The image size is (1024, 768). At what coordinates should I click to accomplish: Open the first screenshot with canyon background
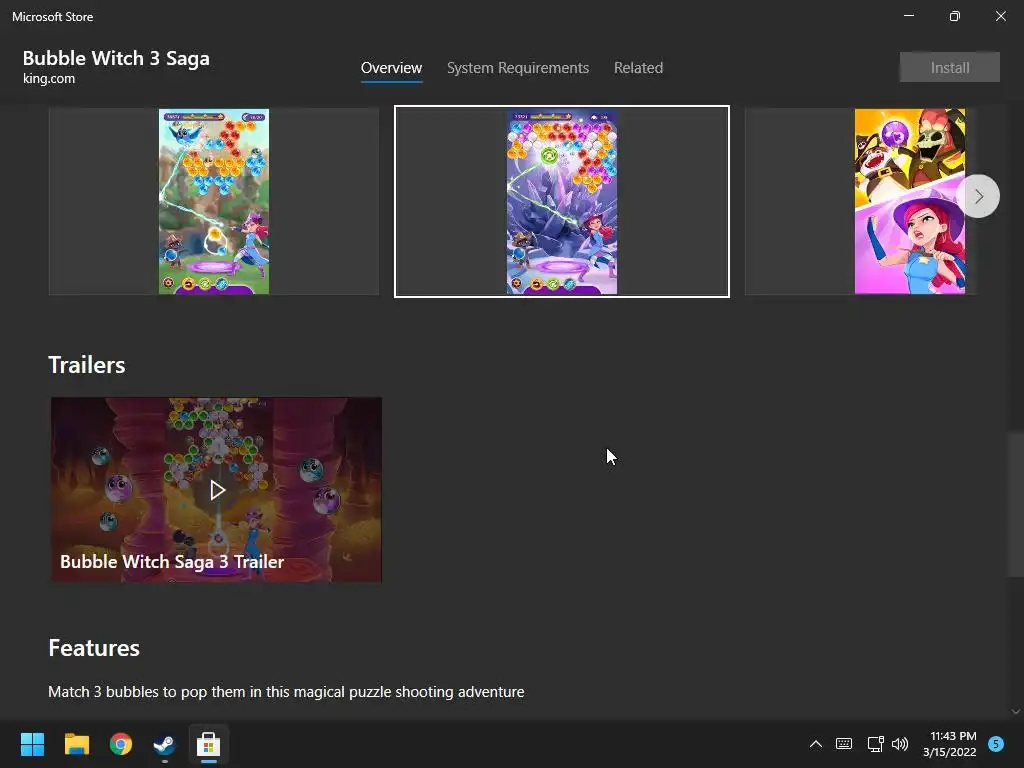214,201
